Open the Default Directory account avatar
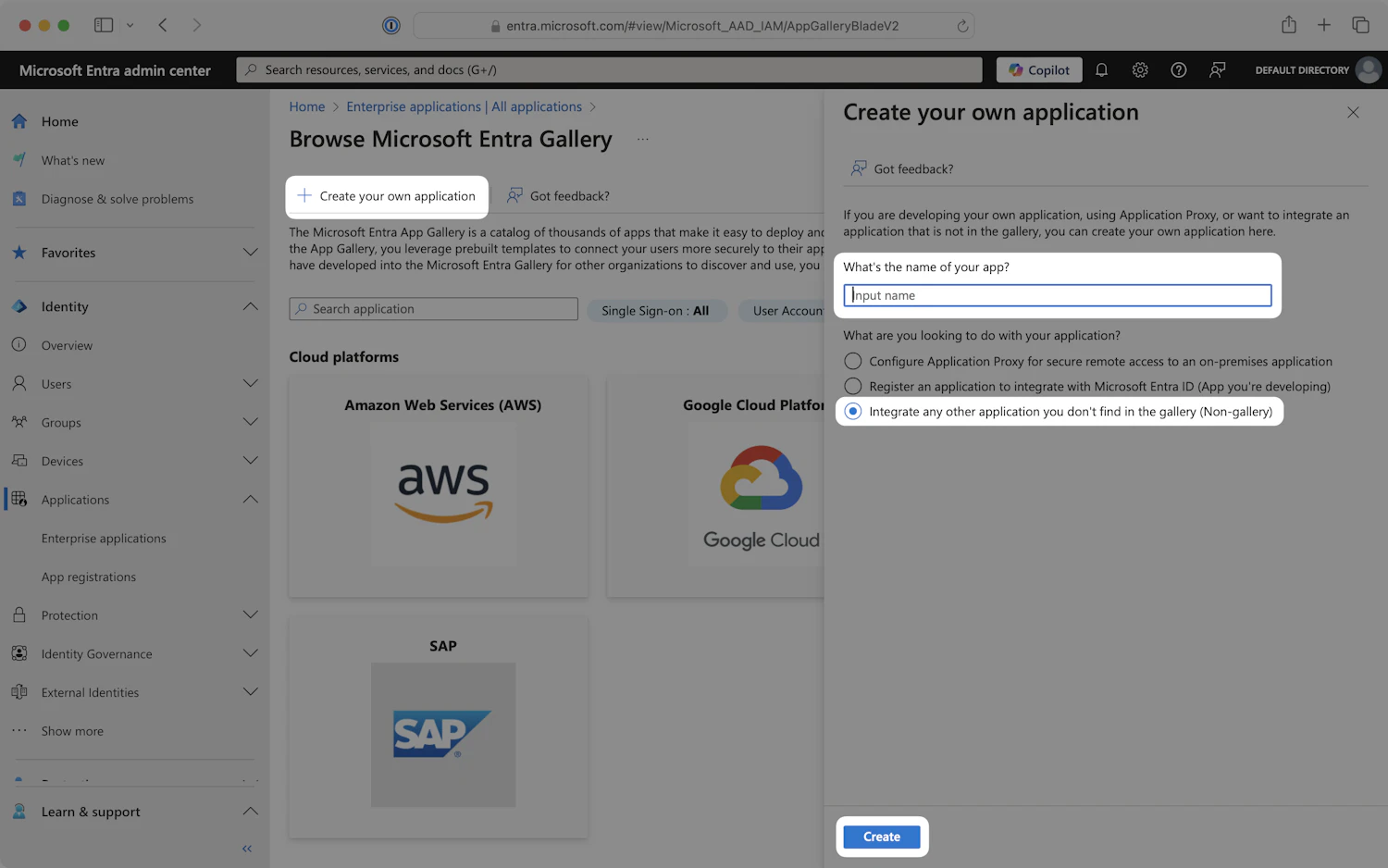Viewport: 1388px width, 868px height. pos(1369,69)
